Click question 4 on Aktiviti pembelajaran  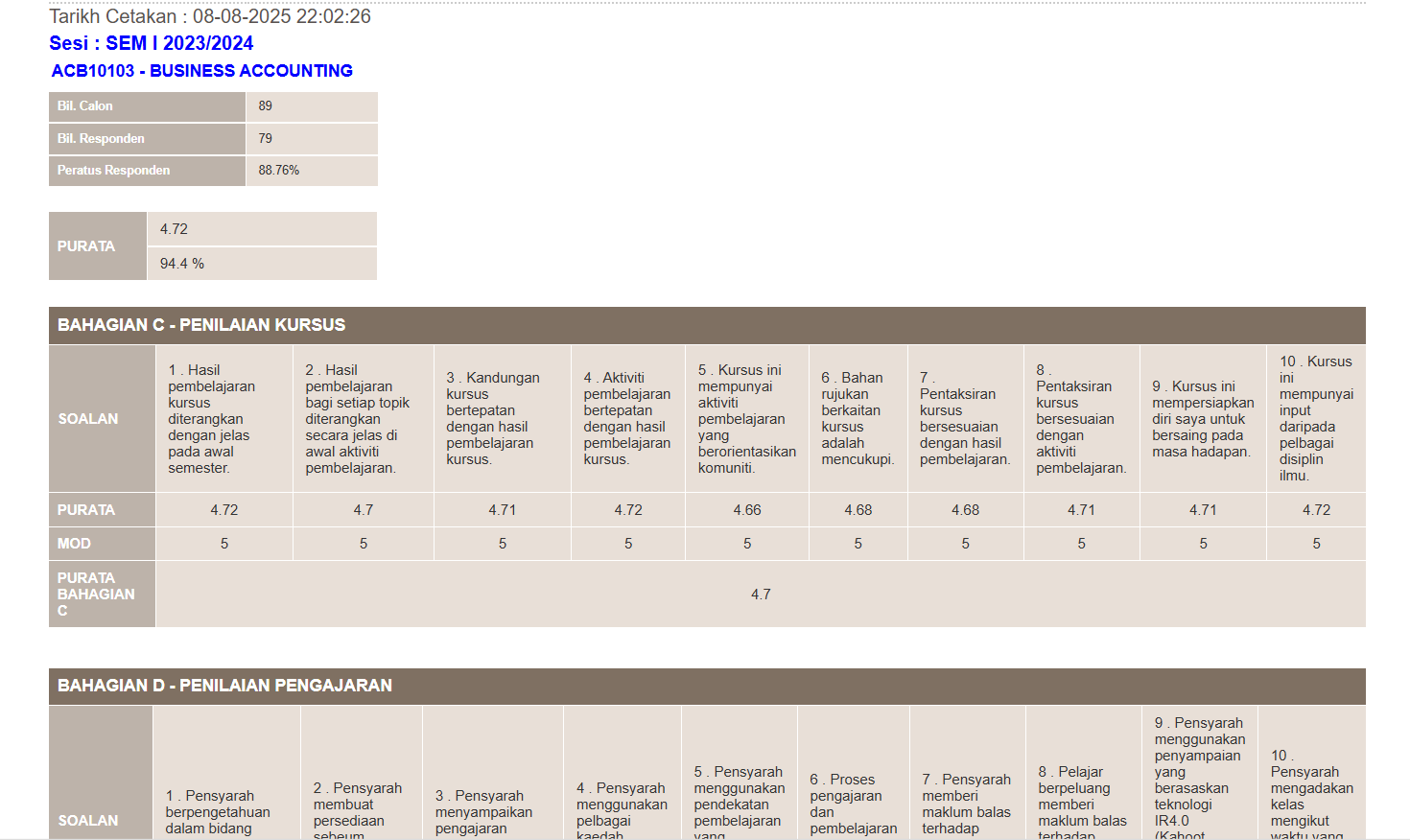coord(627,419)
